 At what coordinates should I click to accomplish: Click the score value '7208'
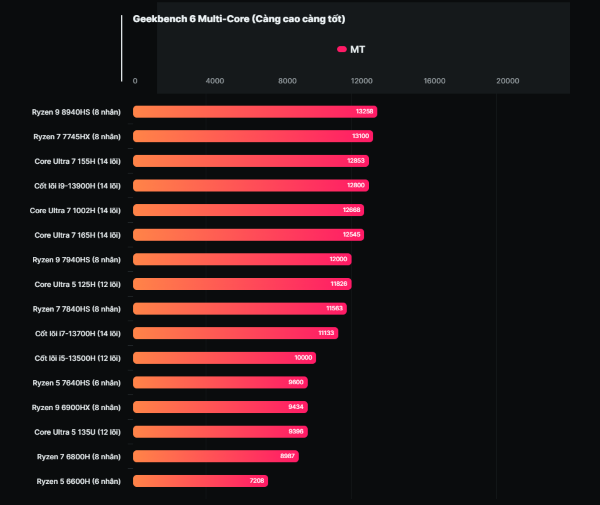257,481
